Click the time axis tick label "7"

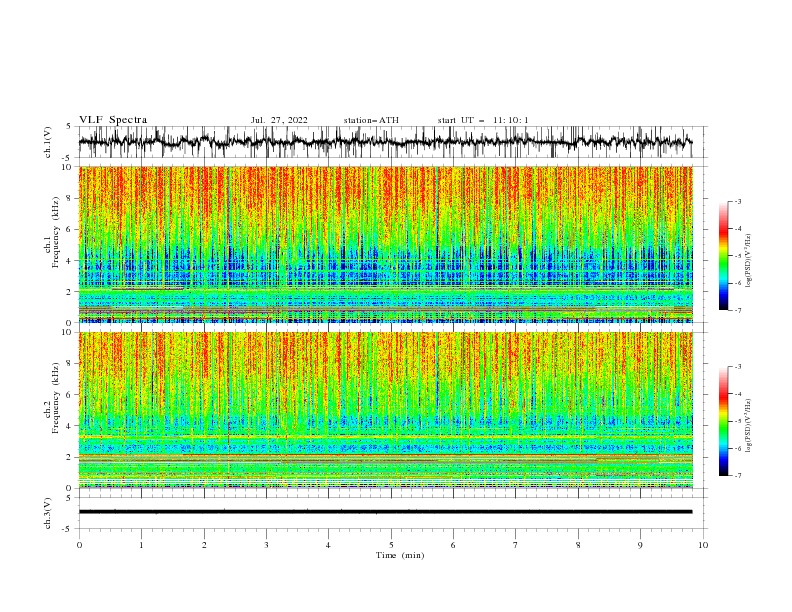516,545
